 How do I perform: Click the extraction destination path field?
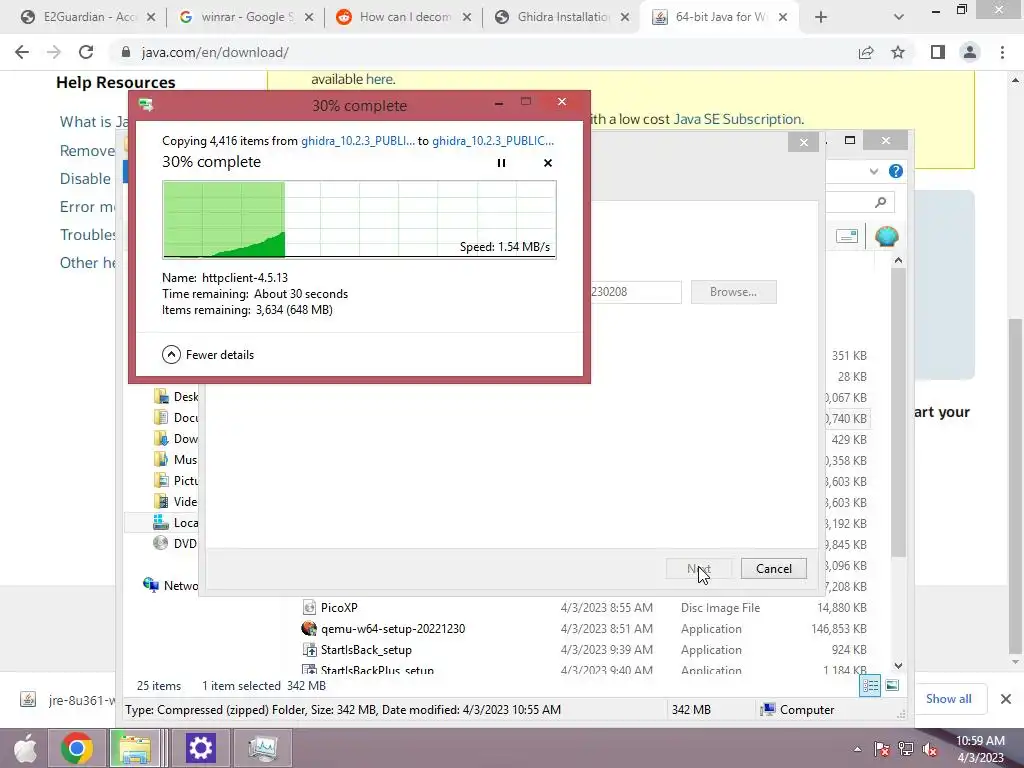click(635, 292)
